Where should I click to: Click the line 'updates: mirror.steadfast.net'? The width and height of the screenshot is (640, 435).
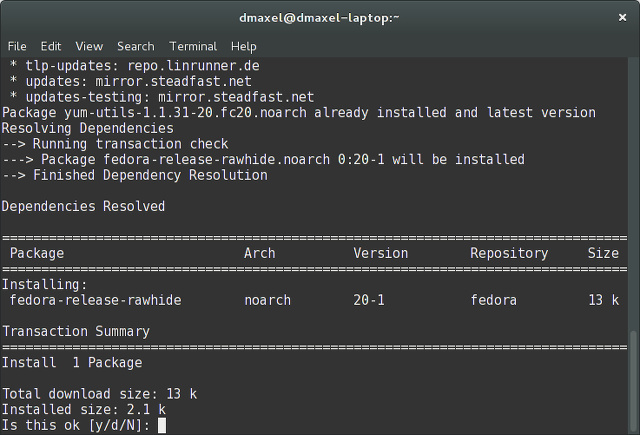(139, 82)
